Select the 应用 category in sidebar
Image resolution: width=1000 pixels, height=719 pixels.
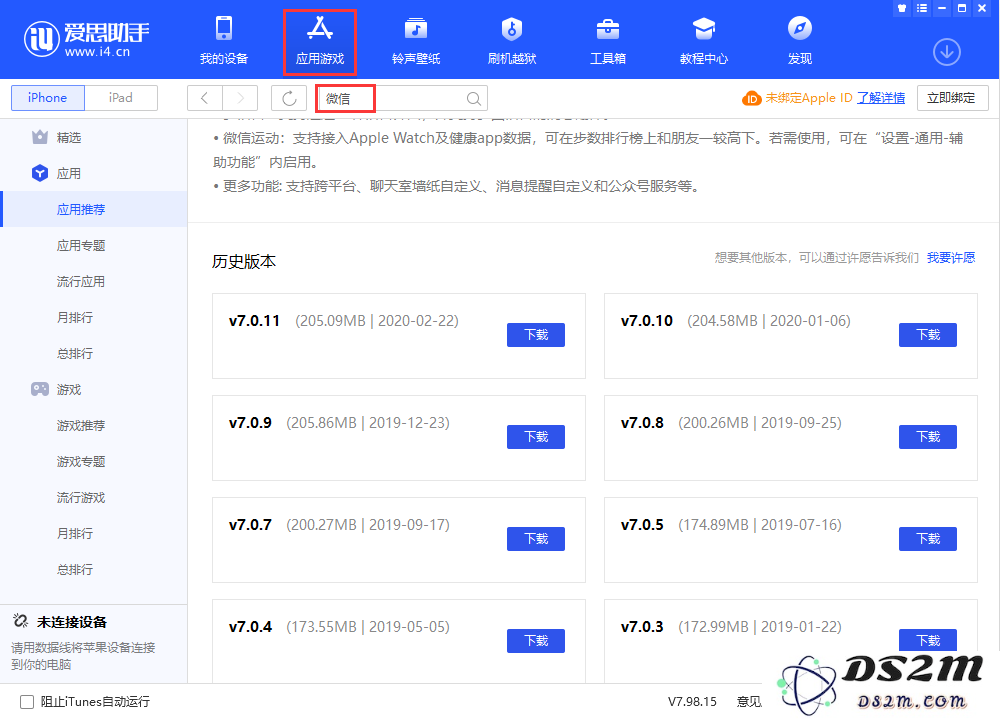click(69, 174)
